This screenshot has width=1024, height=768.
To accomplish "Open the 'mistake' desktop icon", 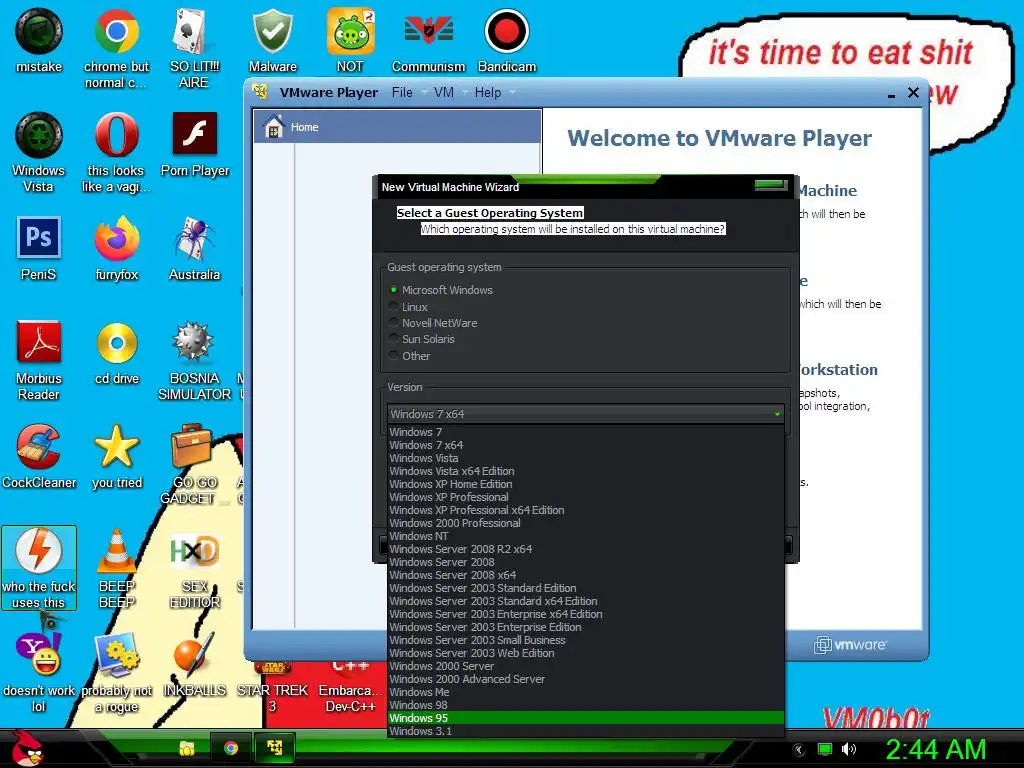I will [39, 40].
